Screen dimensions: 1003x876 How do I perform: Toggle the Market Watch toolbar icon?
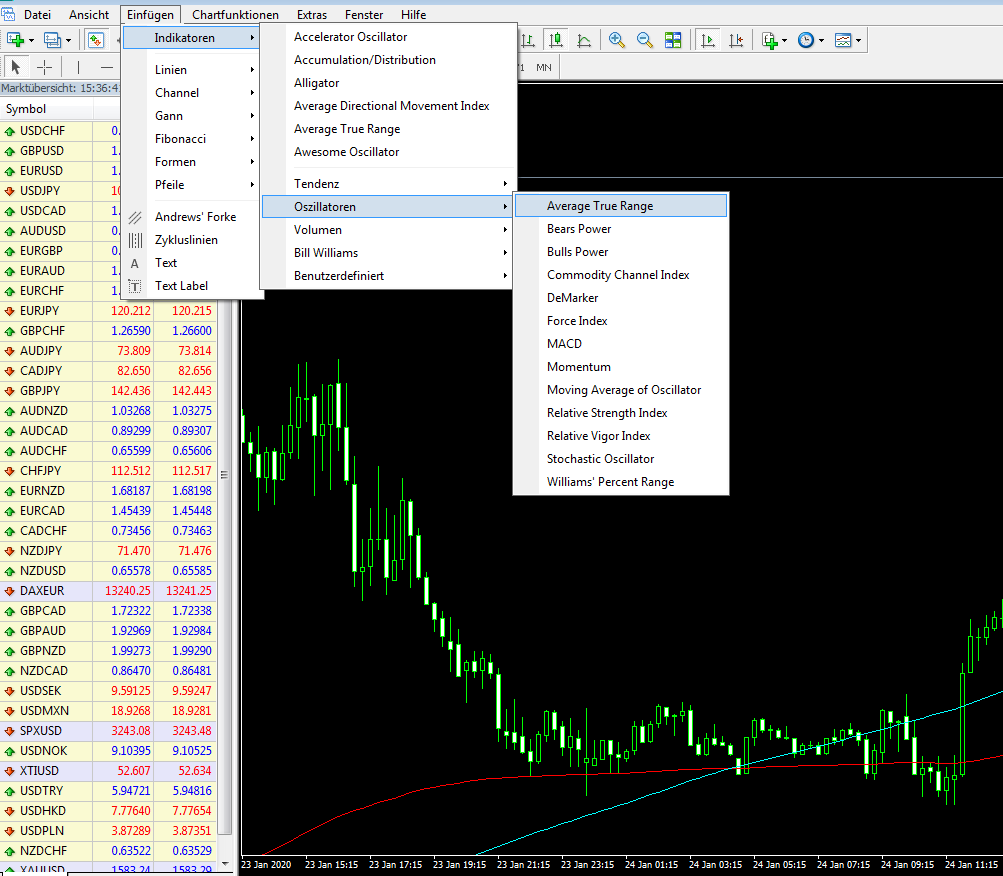[96, 40]
